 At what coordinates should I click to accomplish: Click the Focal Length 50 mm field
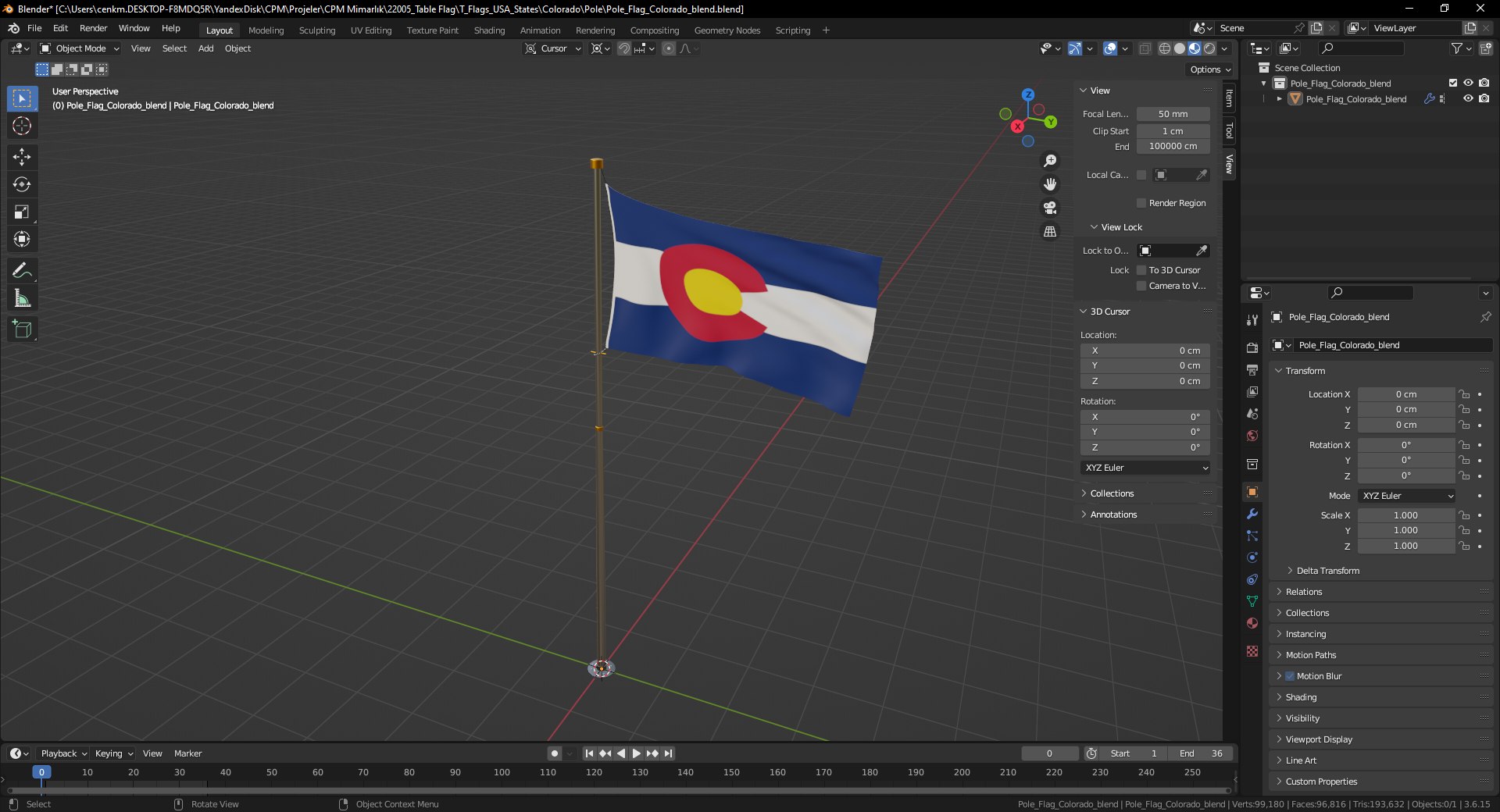pyautogui.click(x=1173, y=114)
